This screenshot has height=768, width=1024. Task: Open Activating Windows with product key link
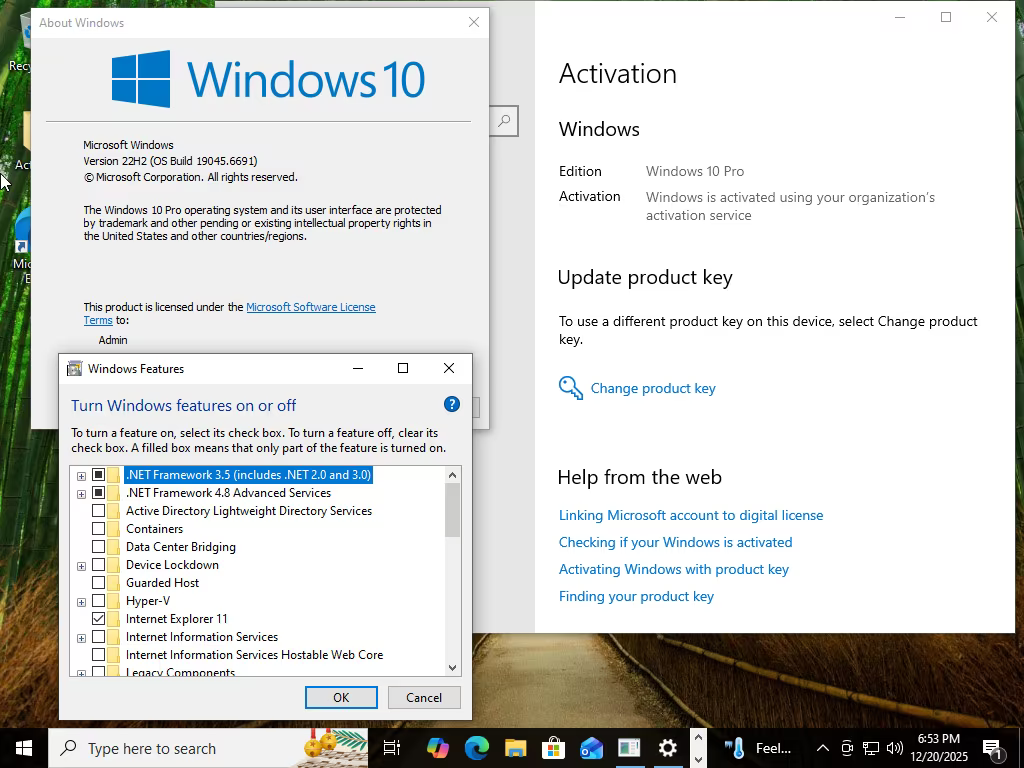[x=674, y=569]
